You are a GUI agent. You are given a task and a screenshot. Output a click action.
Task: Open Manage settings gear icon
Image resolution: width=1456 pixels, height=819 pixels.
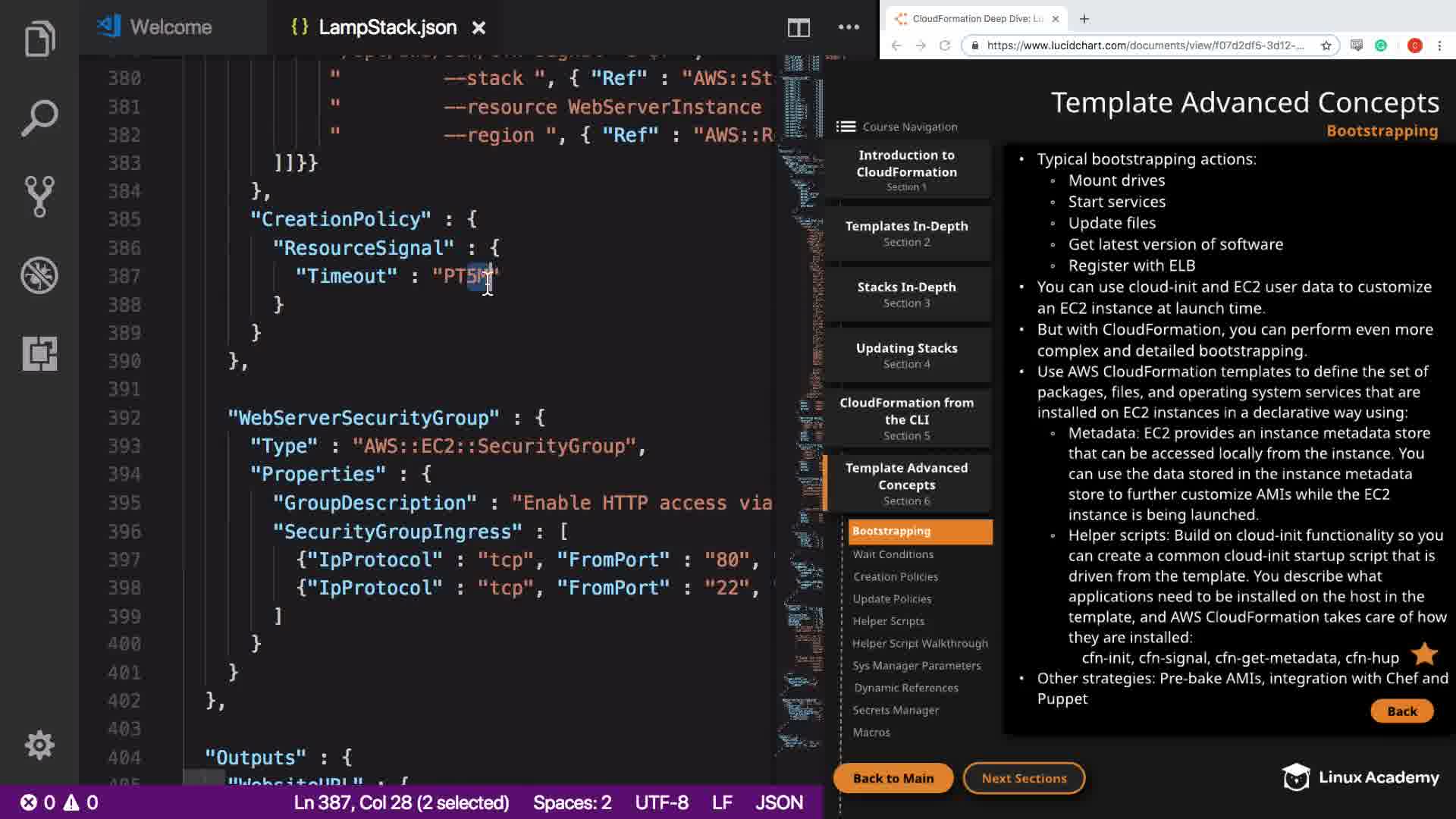tap(39, 745)
